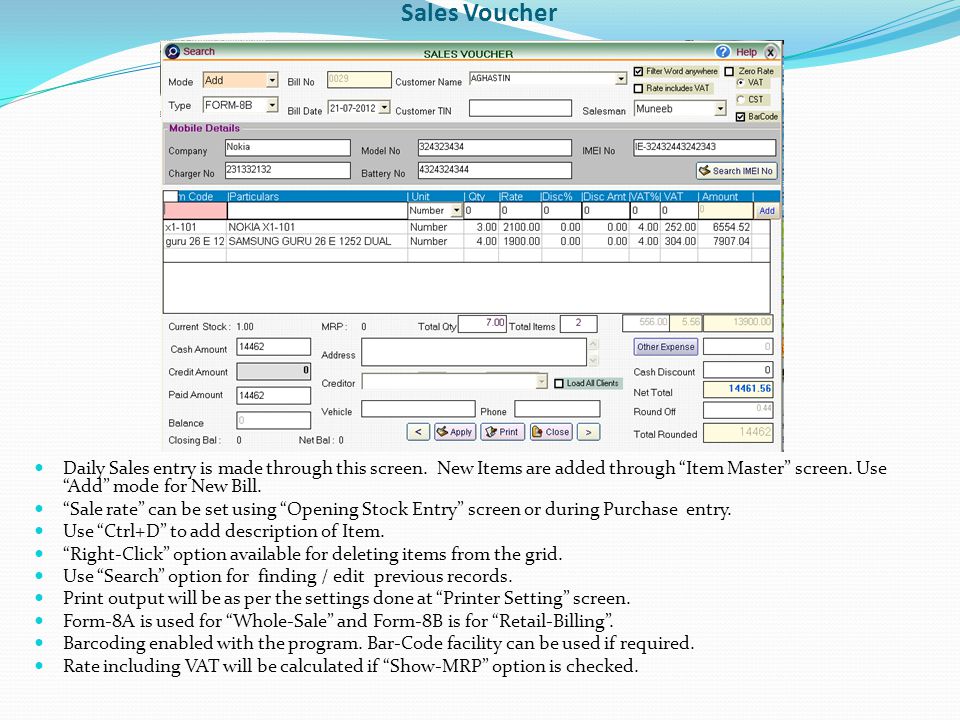Select the NOKIA X1-101 row
Image resolution: width=960 pixels, height=720 pixels.
(x=458, y=227)
